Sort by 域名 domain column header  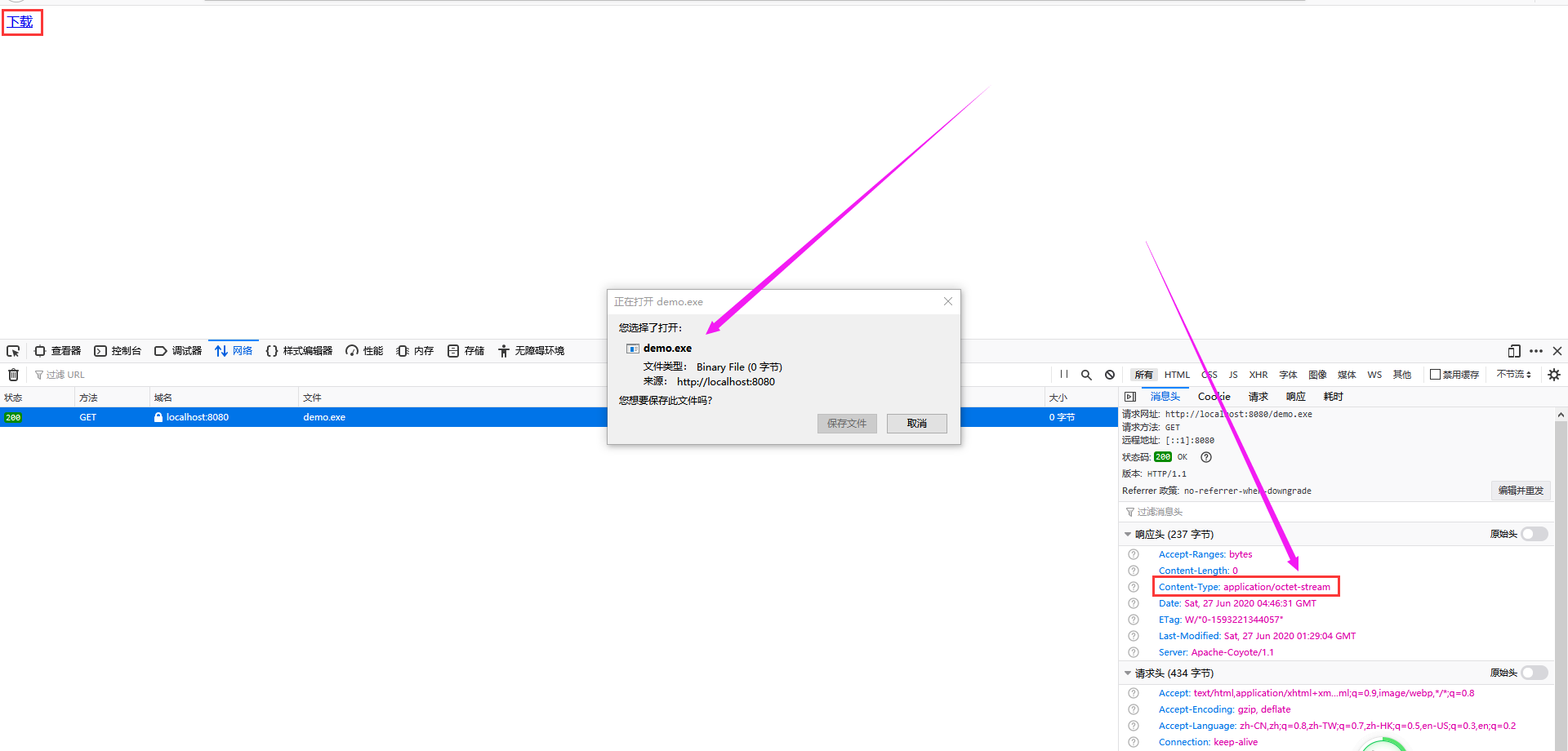(x=224, y=398)
